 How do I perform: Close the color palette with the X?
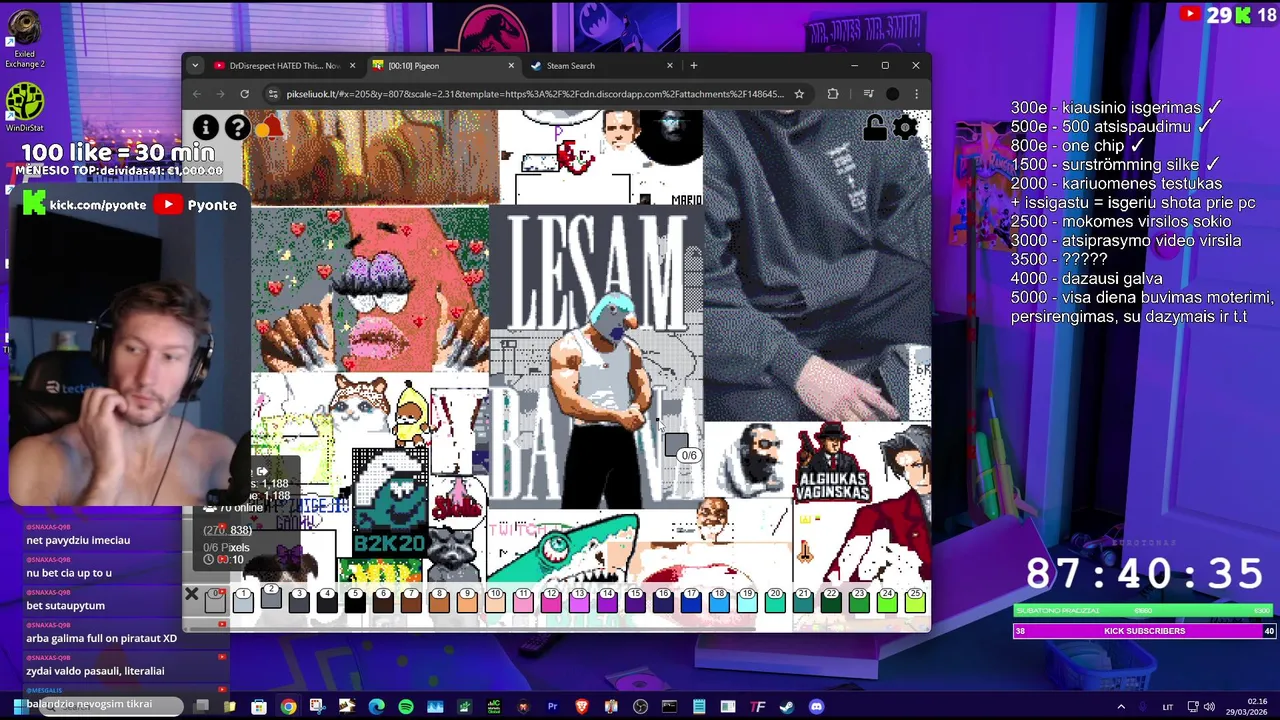(x=191, y=595)
